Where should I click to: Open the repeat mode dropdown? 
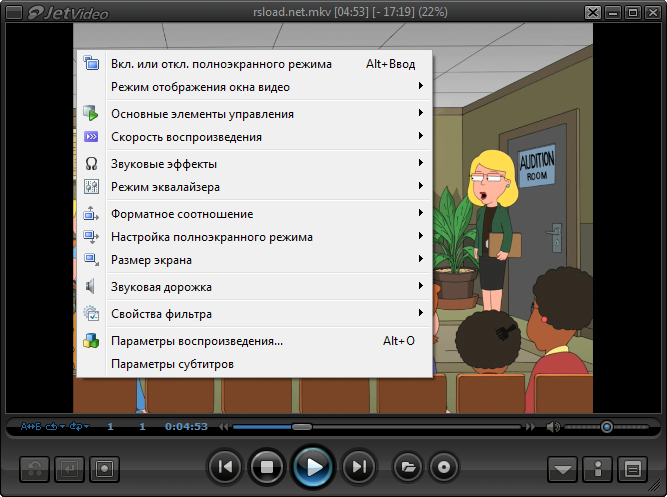(55, 426)
